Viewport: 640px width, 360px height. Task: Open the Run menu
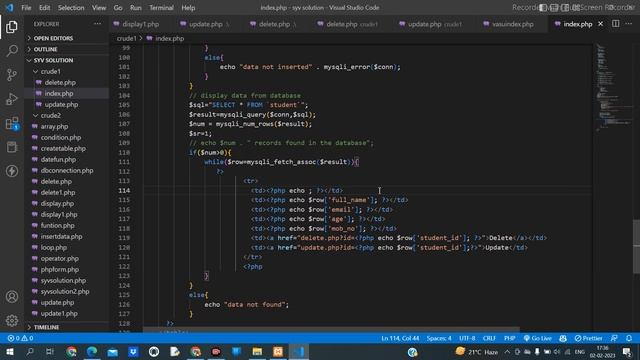click(x=136, y=8)
